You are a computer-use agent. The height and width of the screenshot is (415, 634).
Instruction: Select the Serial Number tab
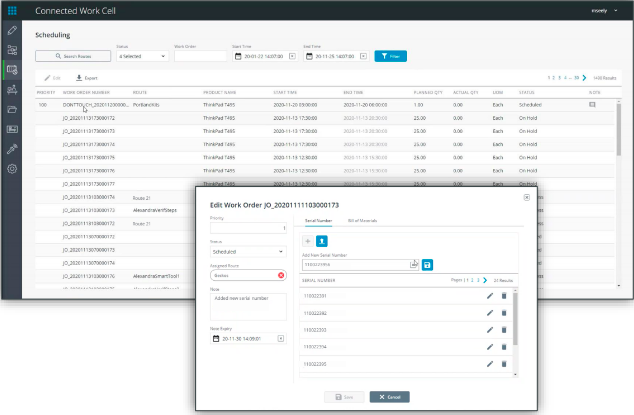(x=319, y=219)
